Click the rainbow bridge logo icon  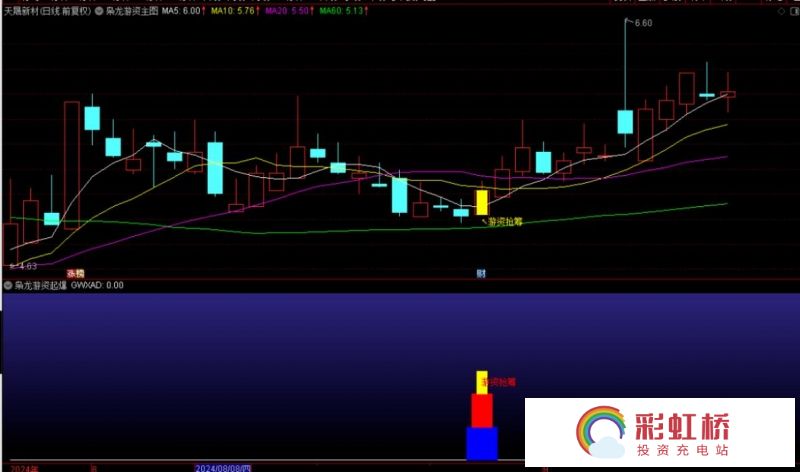click(x=600, y=433)
